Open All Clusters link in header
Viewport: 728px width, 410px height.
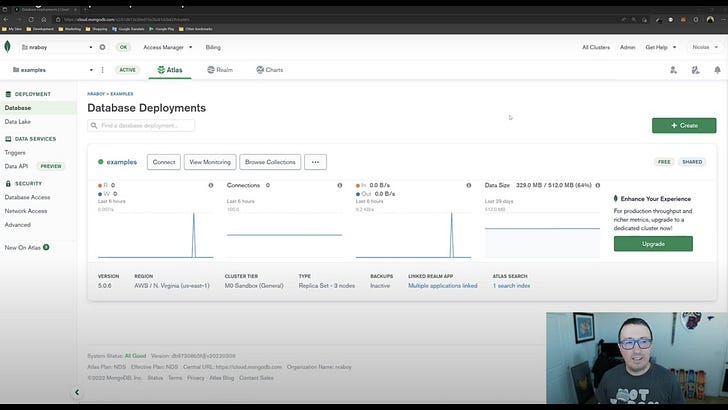(x=596, y=47)
